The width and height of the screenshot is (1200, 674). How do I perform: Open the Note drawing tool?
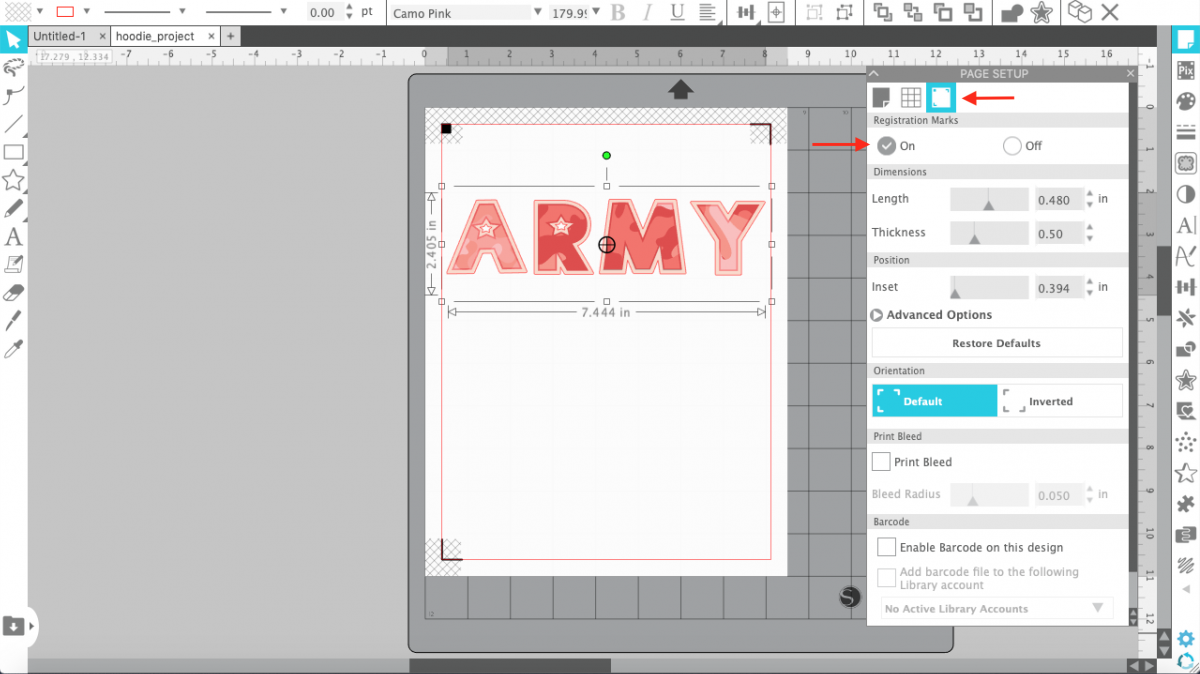[x=13, y=264]
